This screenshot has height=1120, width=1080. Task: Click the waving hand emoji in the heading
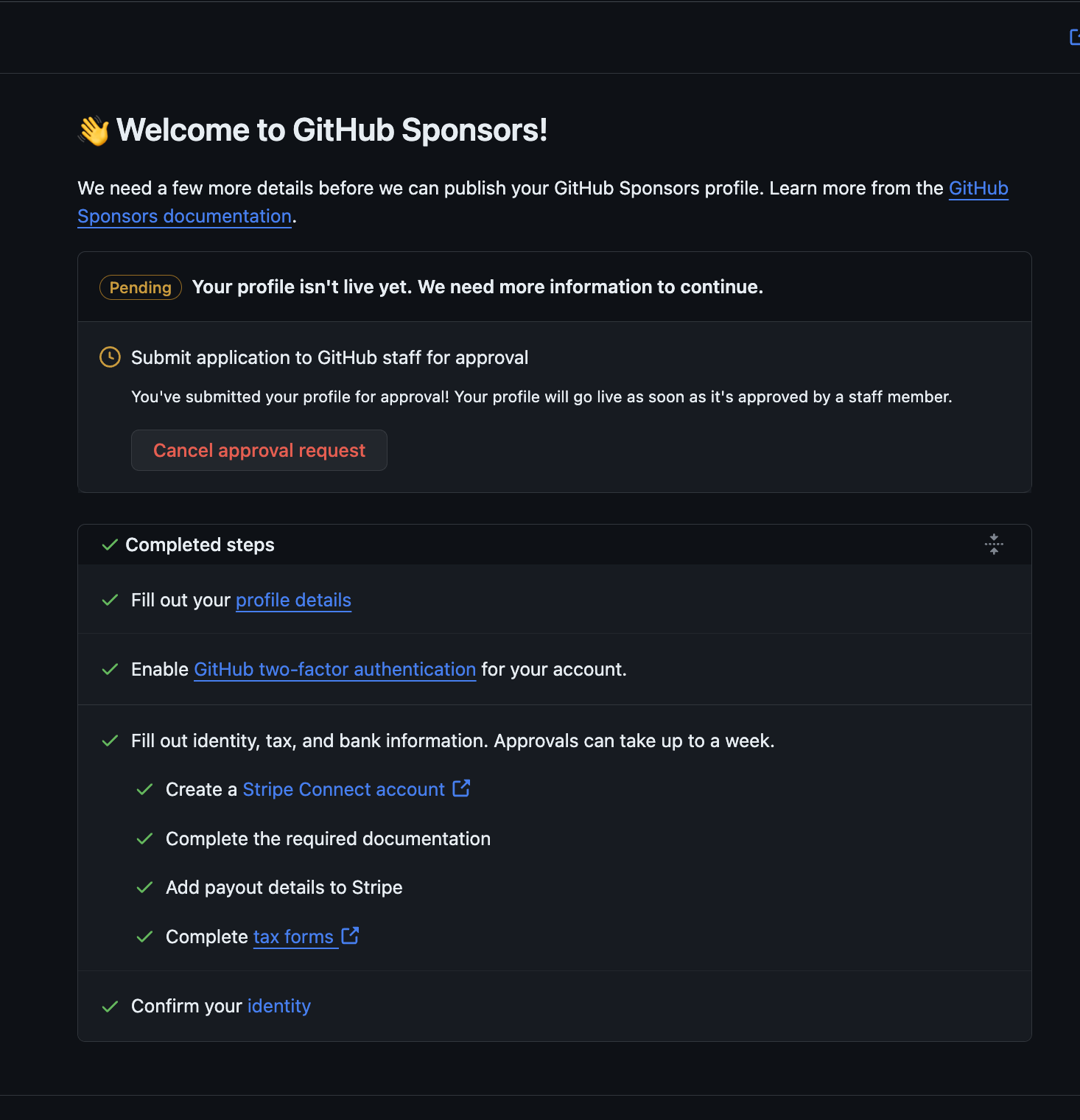coord(94,130)
